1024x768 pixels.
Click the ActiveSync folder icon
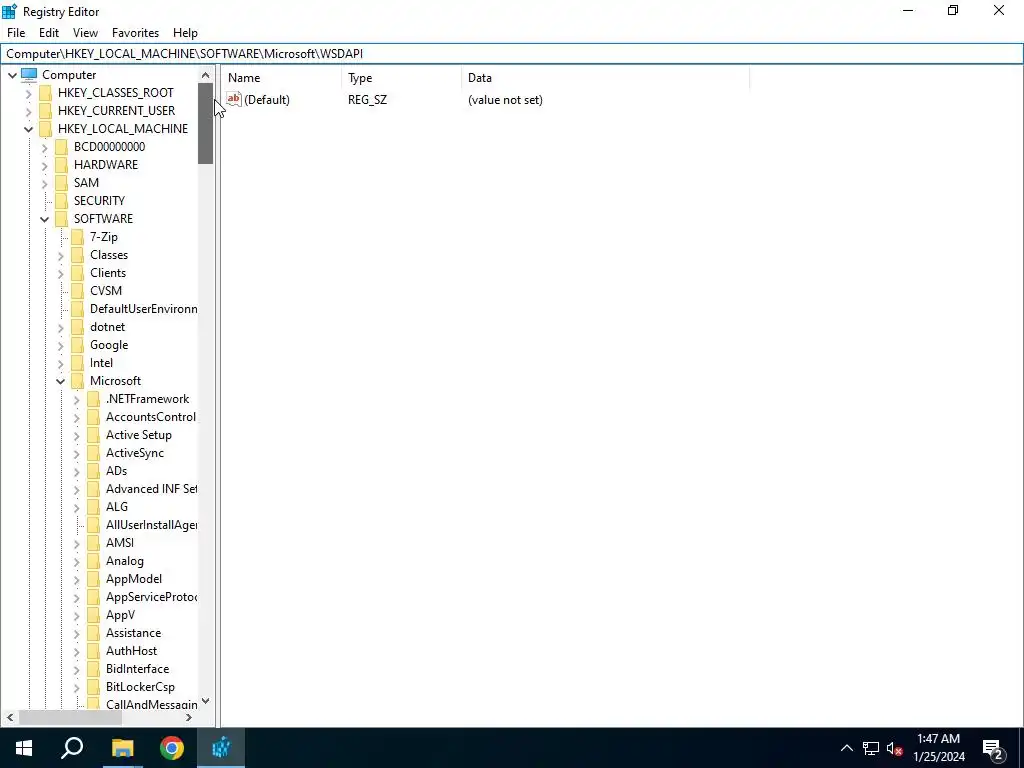point(93,453)
